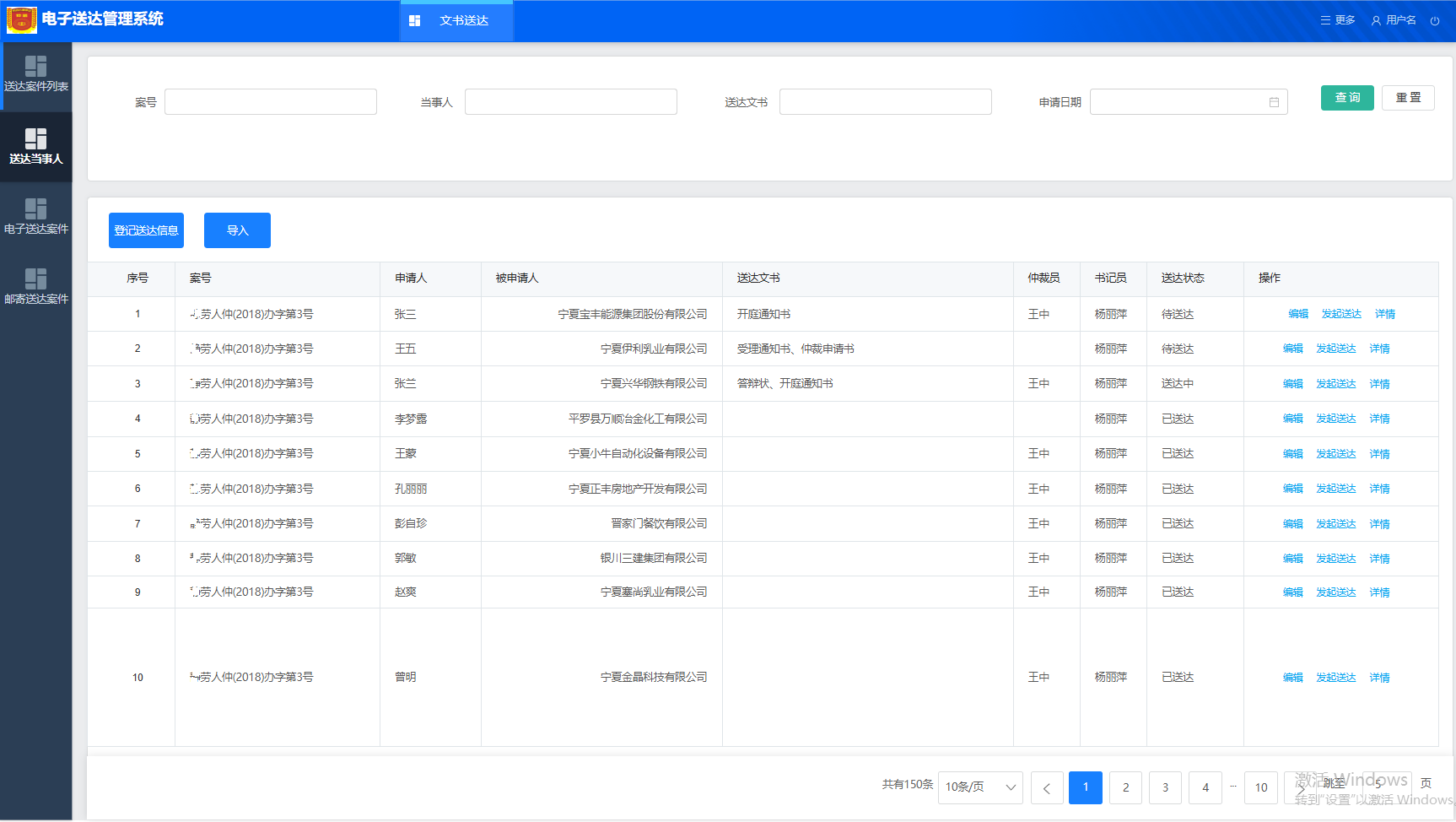The image size is (1456, 822).
Task: Click 晋家门餐饮有限公司 cell
Action: click(x=659, y=523)
